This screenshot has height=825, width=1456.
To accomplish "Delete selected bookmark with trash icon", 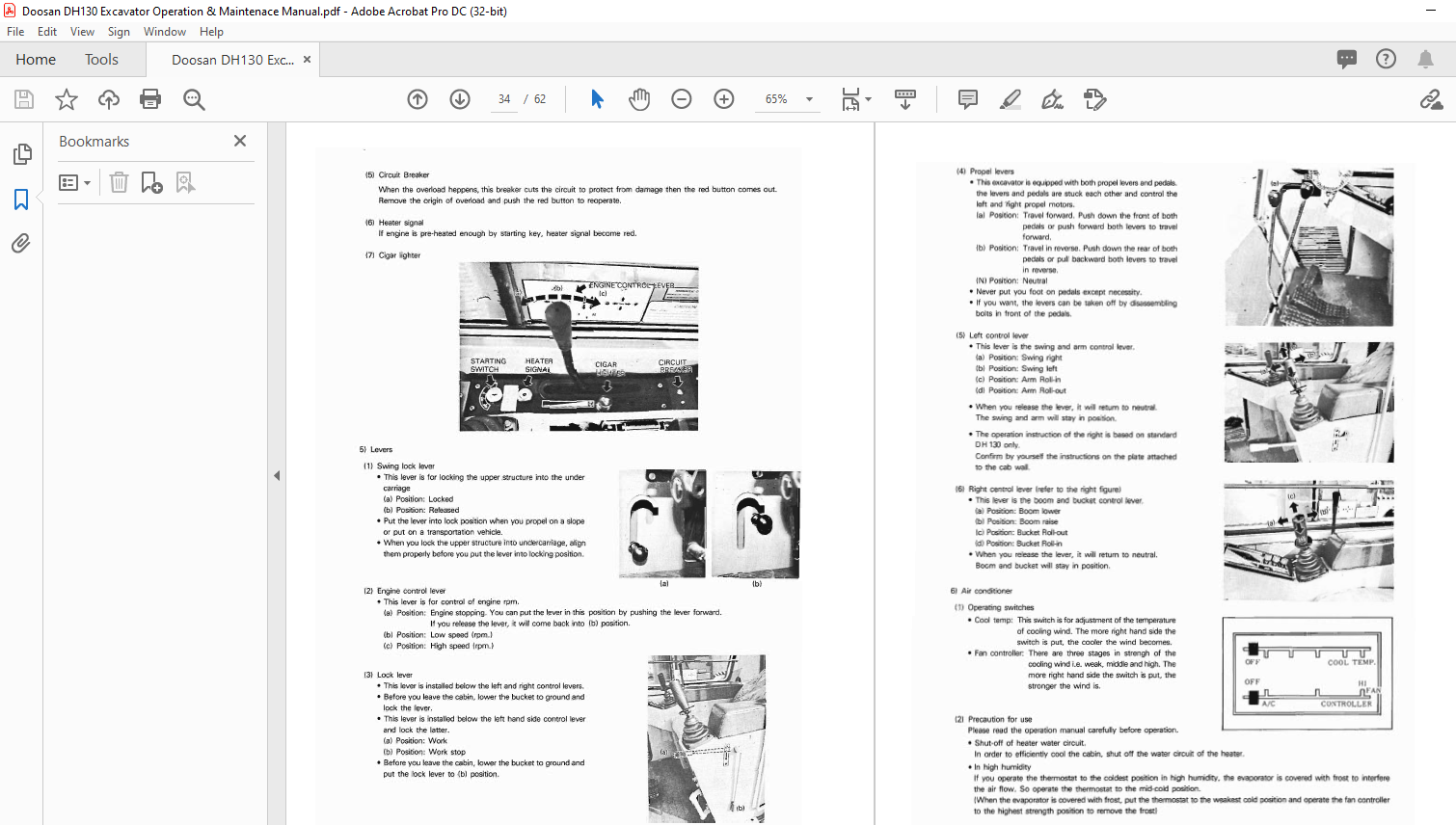I will click(119, 183).
